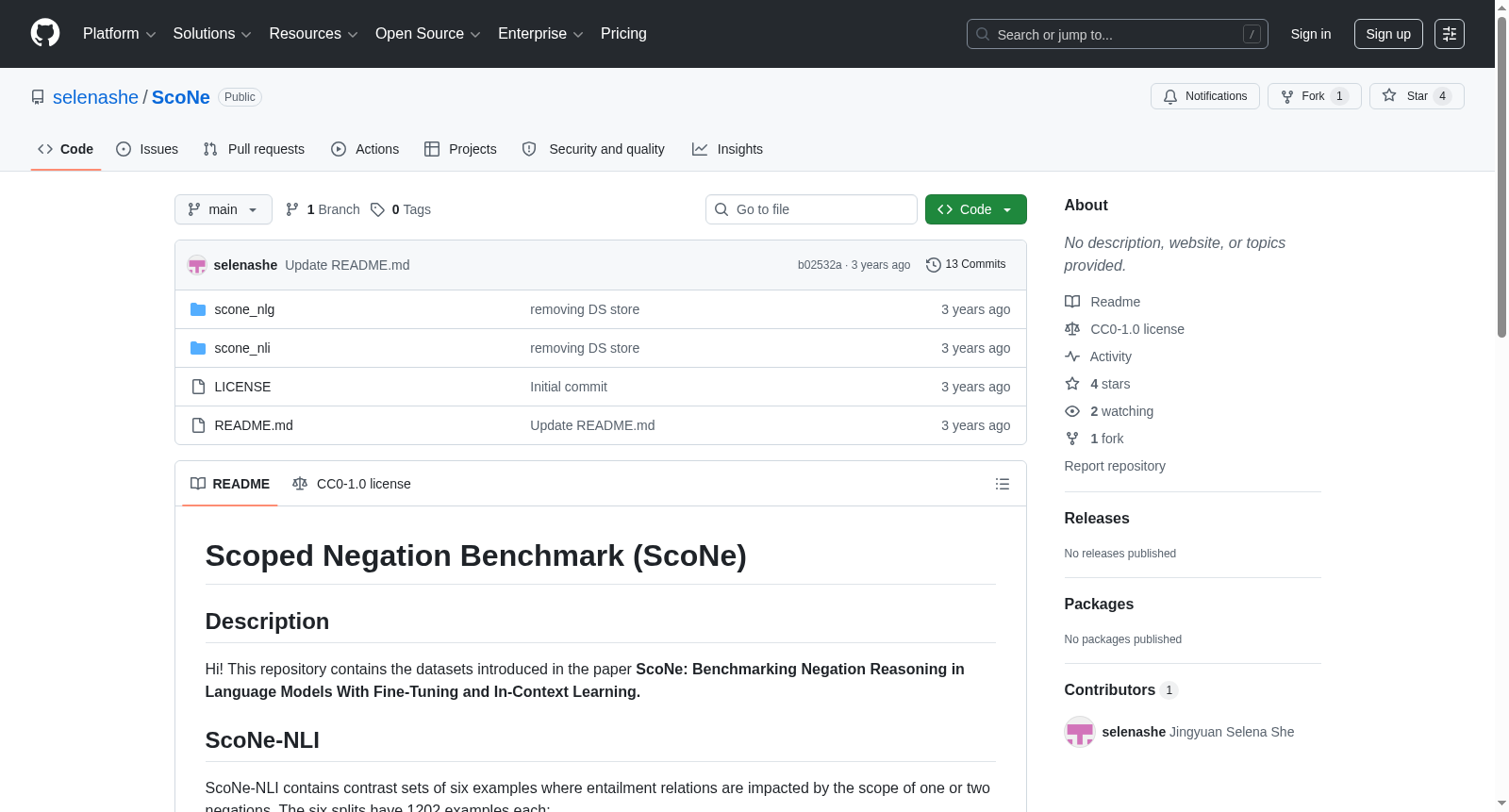The image size is (1509, 812).
Task: Click the scale icon next to CC0-1.0 license
Action: 1072,329
